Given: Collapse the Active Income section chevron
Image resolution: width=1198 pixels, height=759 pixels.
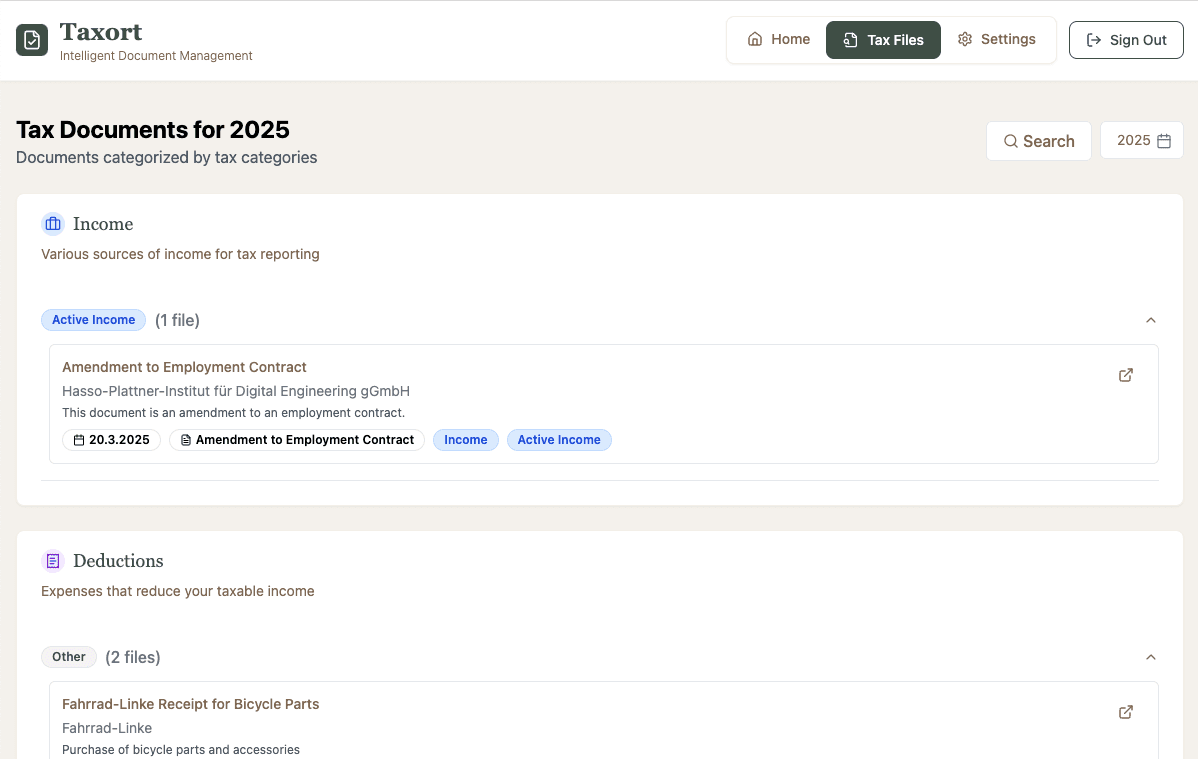Looking at the screenshot, I should (1150, 320).
